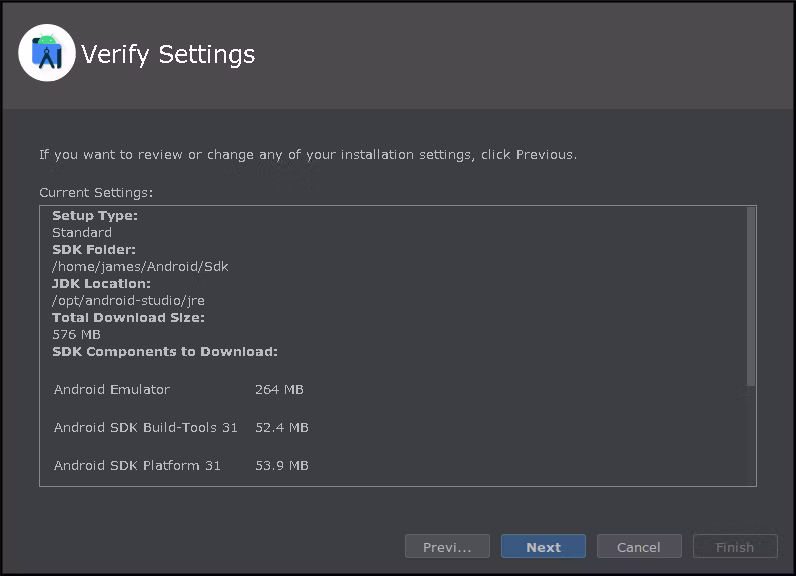Click the Android Studio logo icon
The width and height of the screenshot is (796, 576).
click(x=47, y=53)
